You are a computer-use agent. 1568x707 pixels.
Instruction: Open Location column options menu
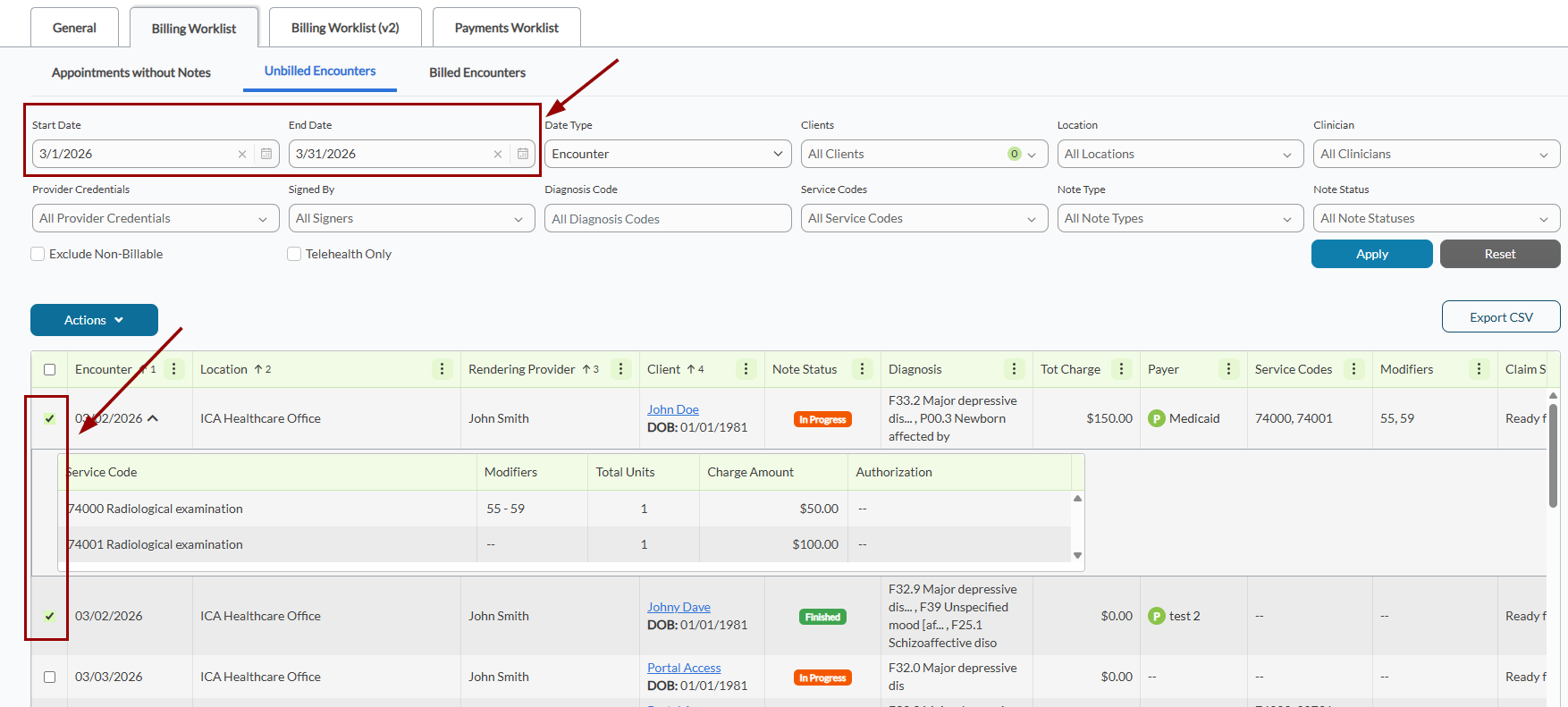pos(443,369)
